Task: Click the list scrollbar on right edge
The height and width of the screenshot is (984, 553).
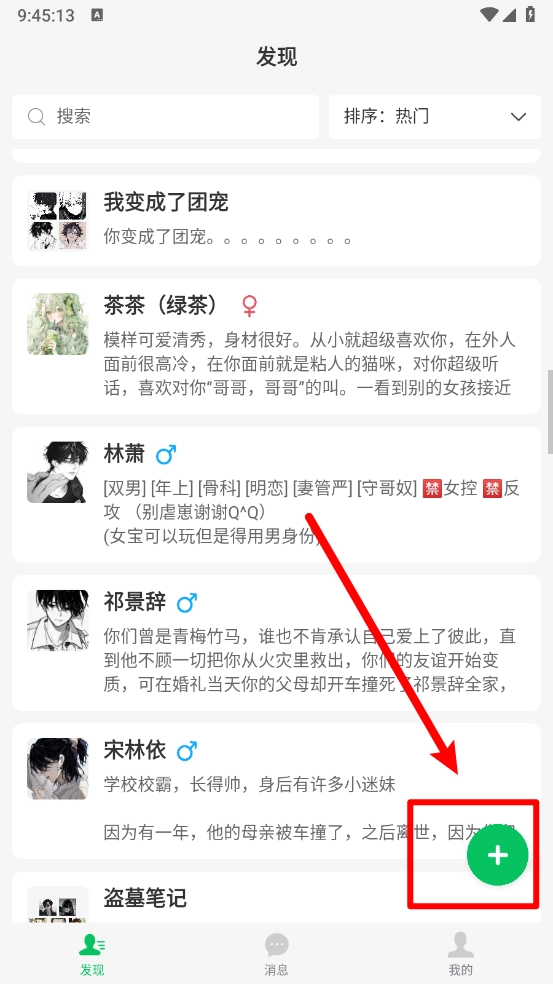Action: (550, 412)
